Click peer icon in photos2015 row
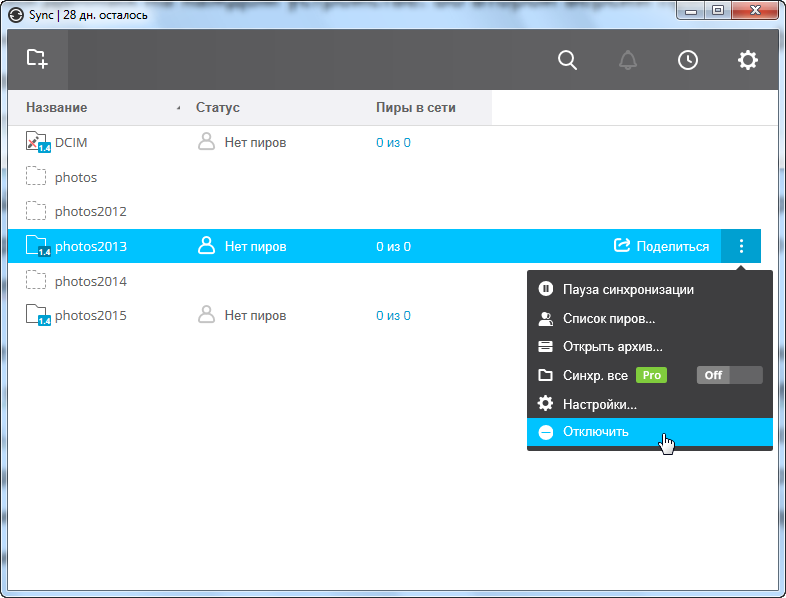 tap(206, 315)
